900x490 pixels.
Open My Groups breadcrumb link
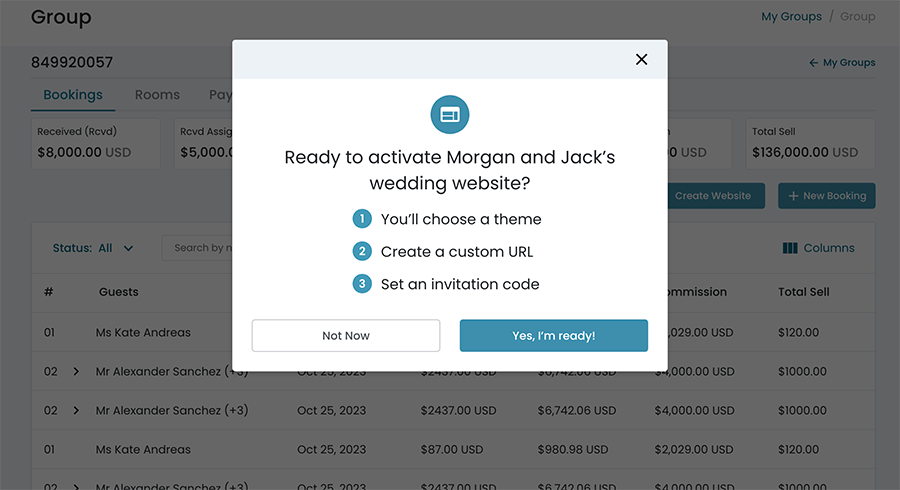pos(791,17)
